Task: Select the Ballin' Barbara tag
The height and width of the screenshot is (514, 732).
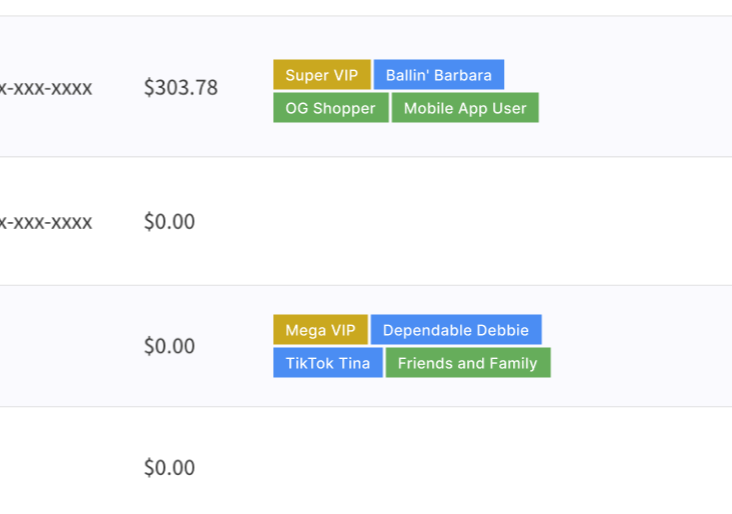Action: pos(439,75)
